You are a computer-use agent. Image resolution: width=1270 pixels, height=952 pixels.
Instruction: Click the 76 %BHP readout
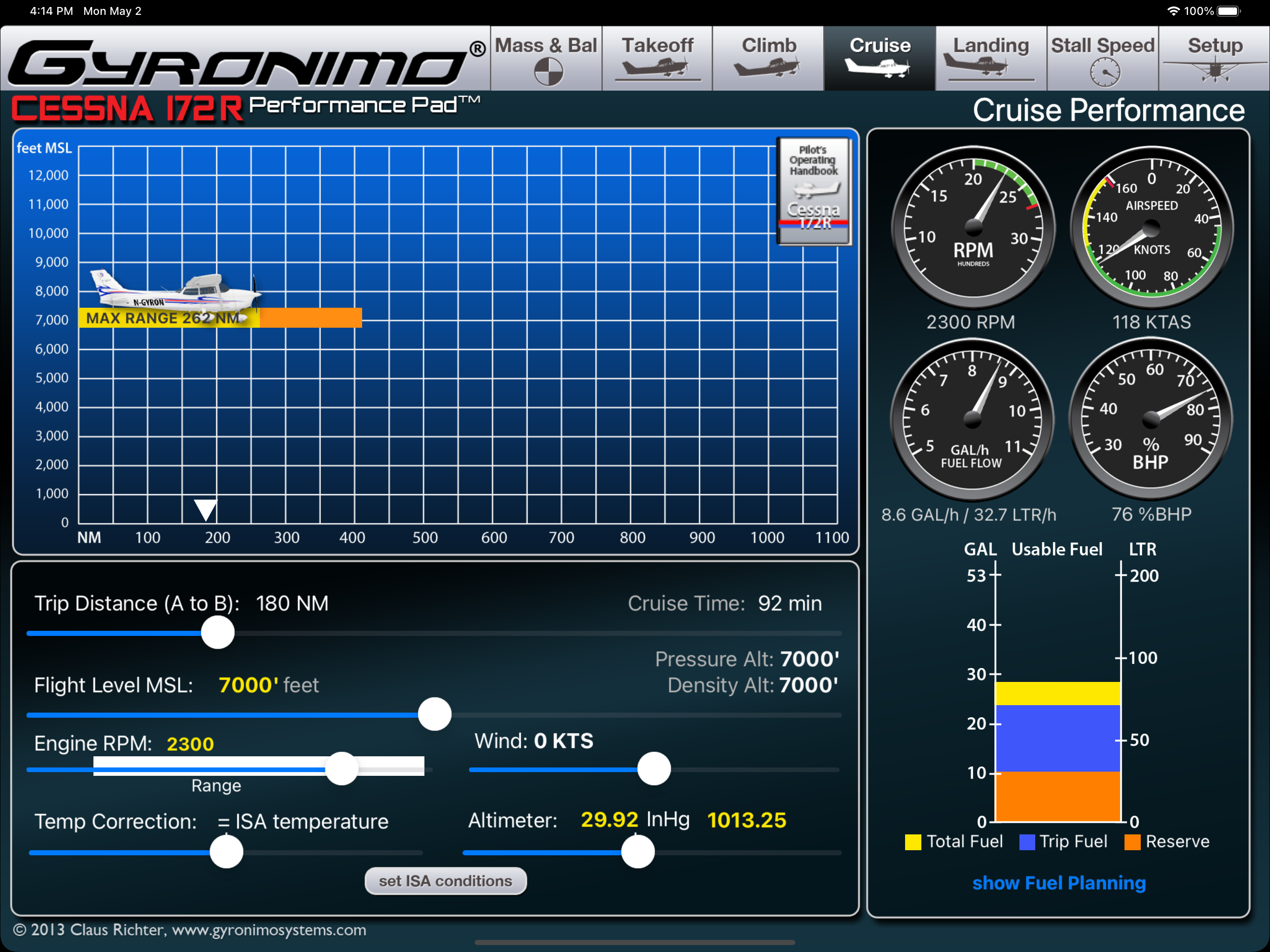[1151, 515]
